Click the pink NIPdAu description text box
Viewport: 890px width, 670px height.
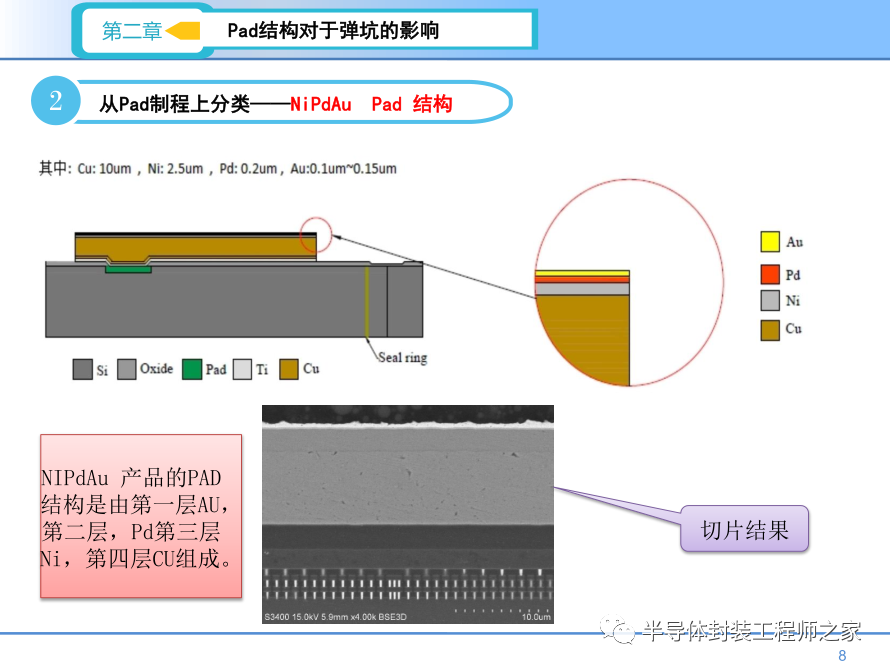141,516
